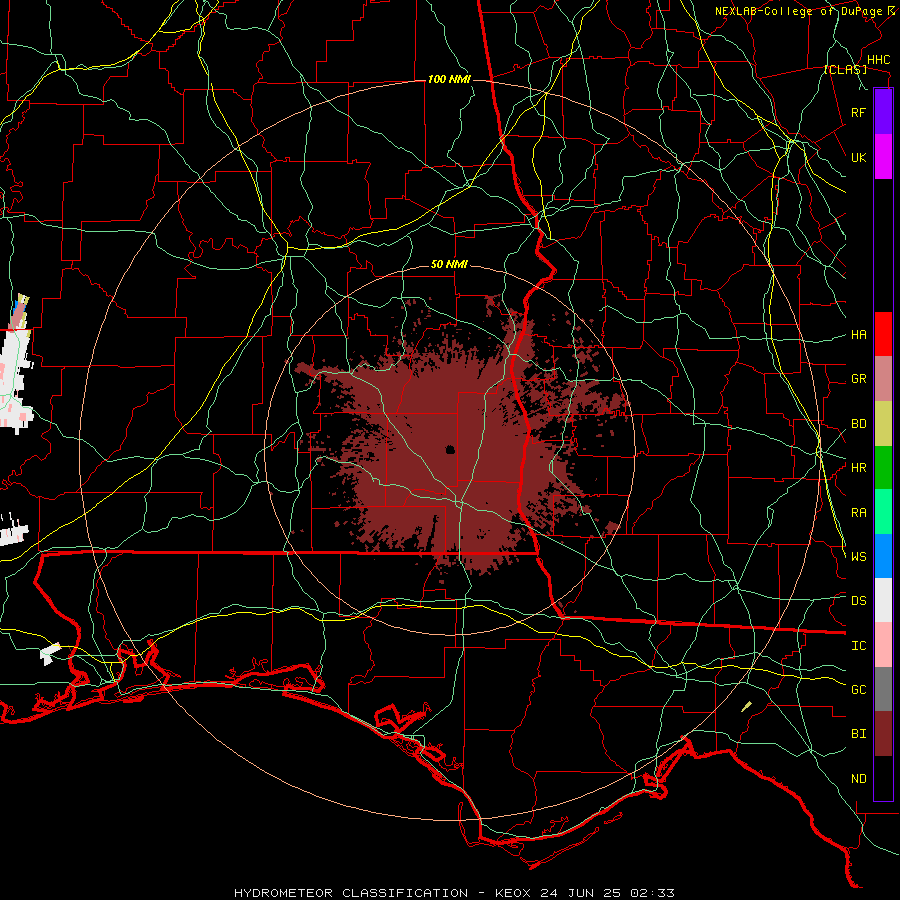Click the HA red legend color swatch
The image size is (900, 900).
[883, 334]
